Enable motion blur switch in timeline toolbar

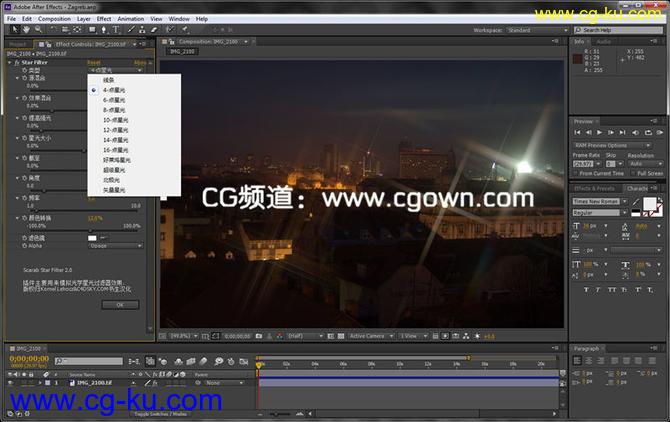click(203, 361)
